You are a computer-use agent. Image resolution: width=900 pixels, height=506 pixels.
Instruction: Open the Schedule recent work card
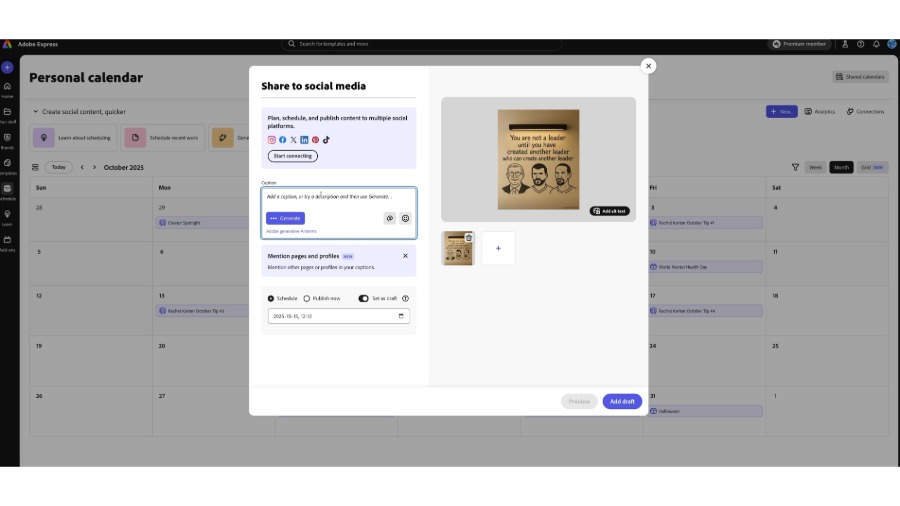click(x=162, y=138)
